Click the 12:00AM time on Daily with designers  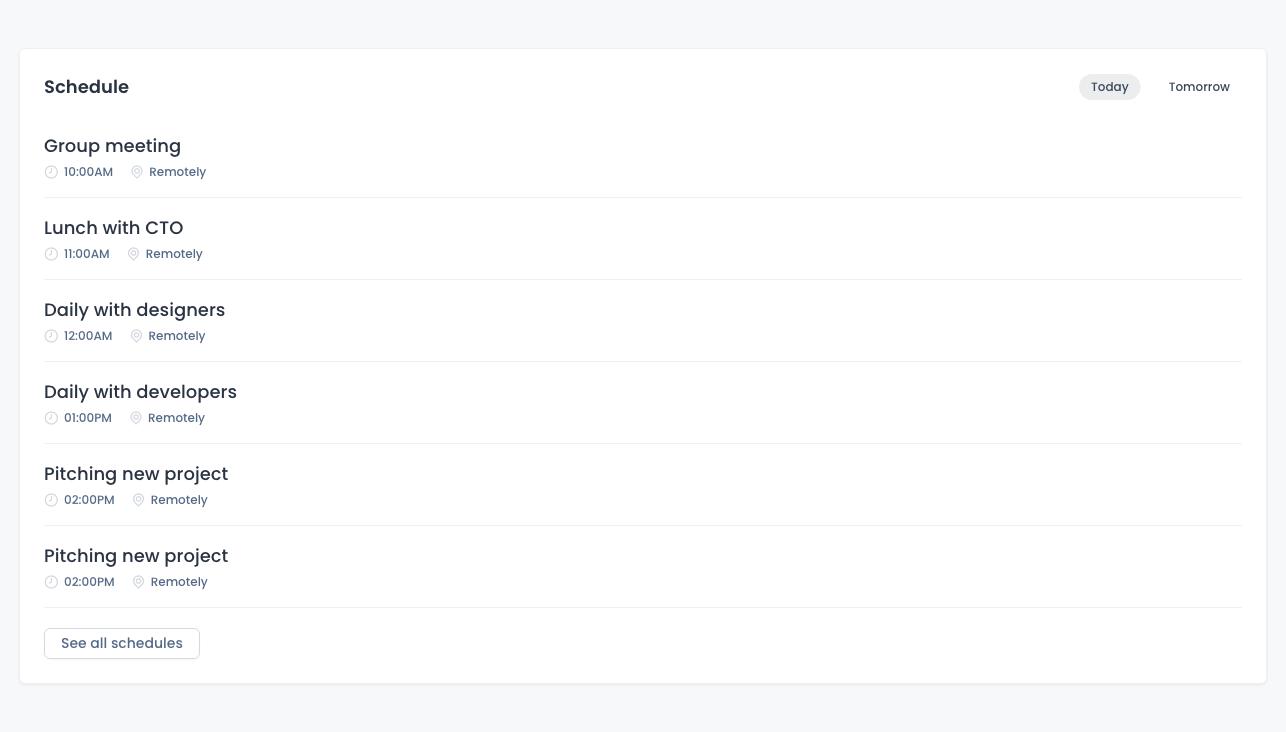pos(88,335)
